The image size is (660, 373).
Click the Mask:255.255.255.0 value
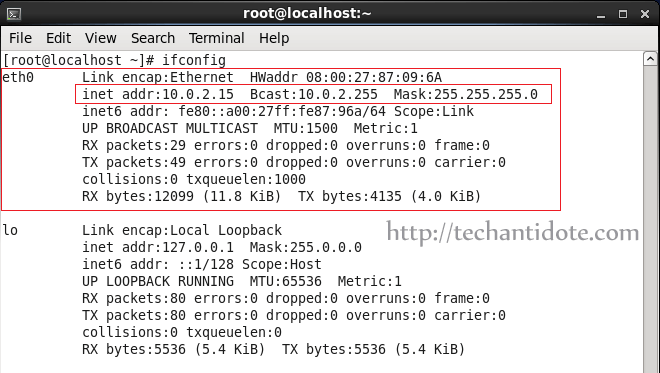click(x=466, y=94)
